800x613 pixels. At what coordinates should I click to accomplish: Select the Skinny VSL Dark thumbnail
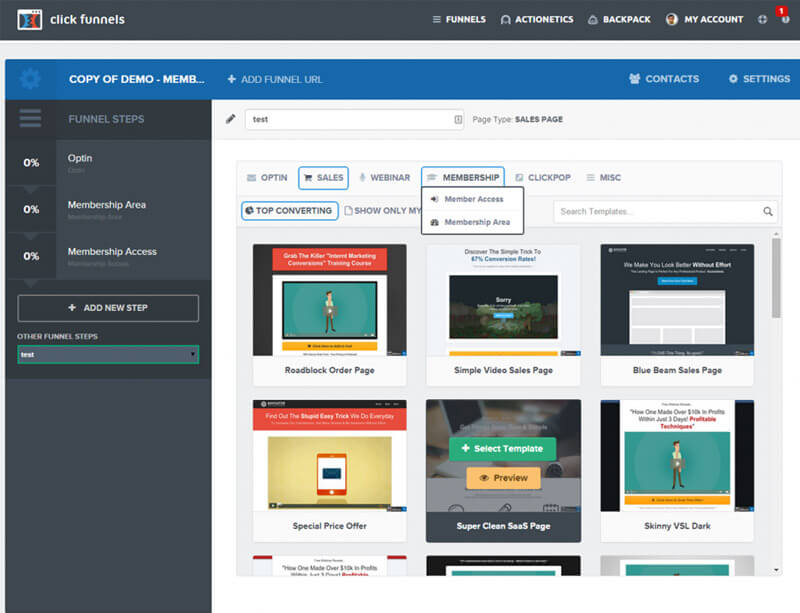click(677, 456)
